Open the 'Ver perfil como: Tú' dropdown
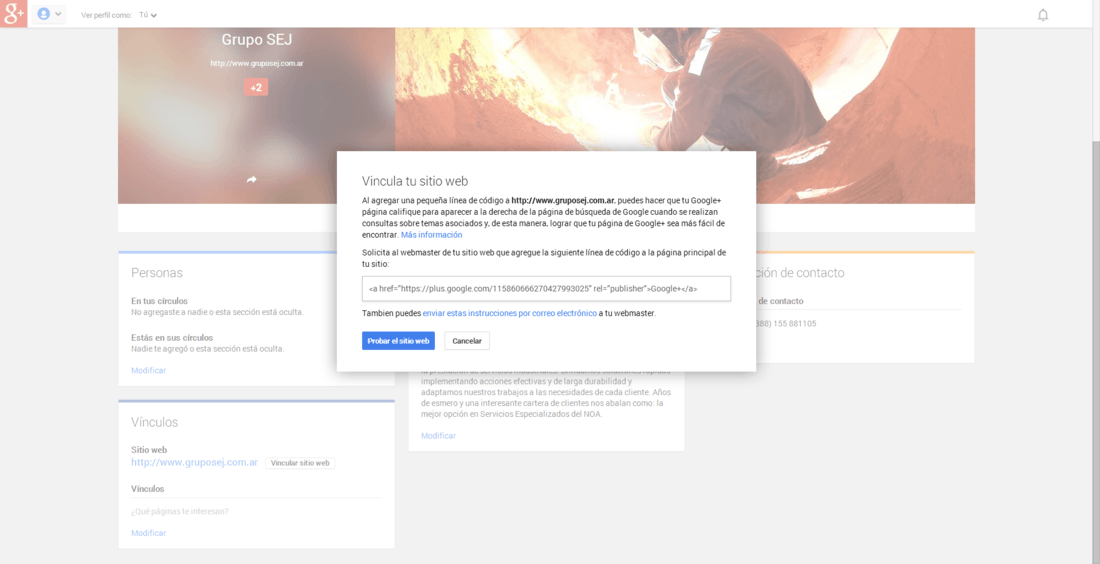Screen dimensions: 1100x564 (147, 15)
